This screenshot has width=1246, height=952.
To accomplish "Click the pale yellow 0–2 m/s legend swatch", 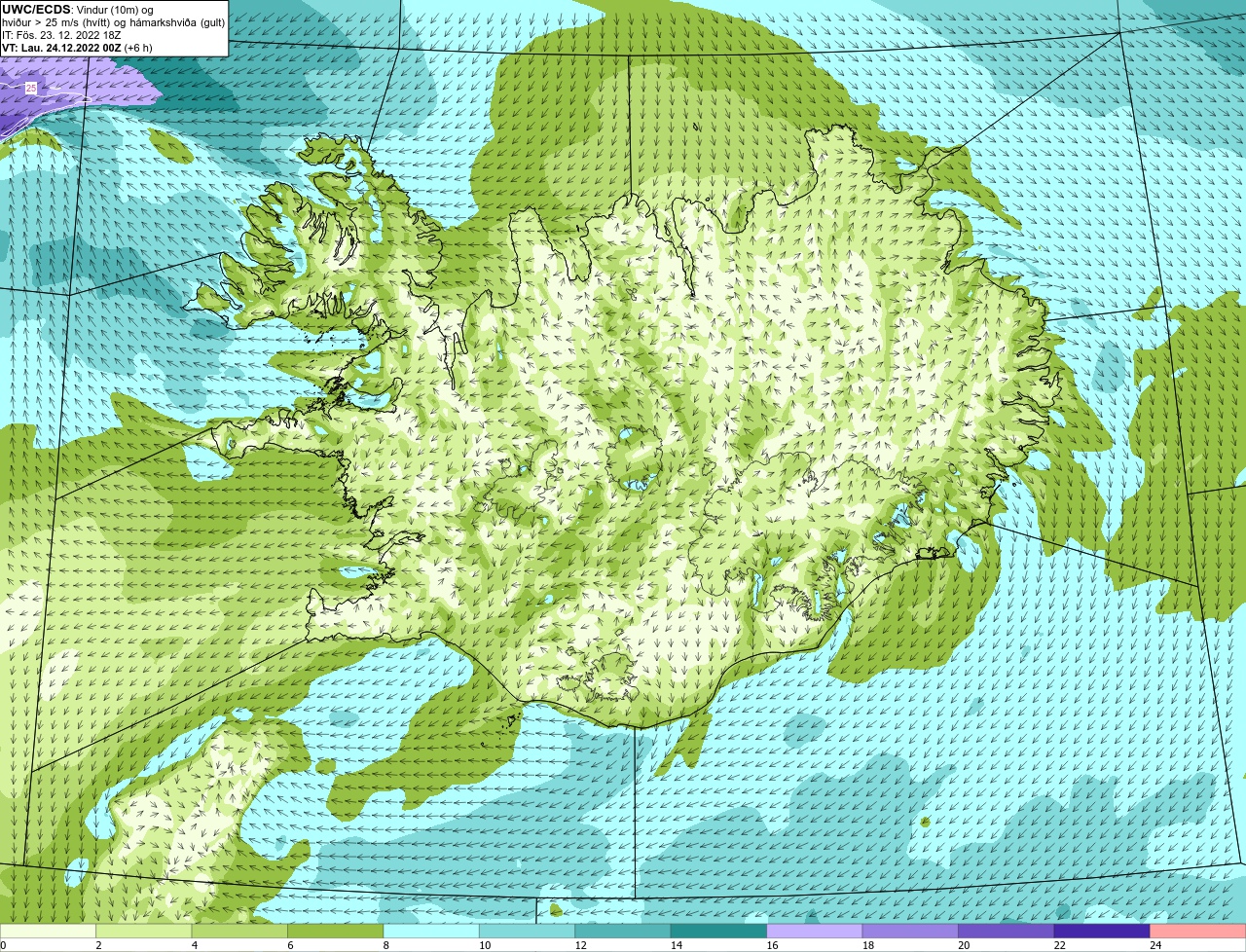I will point(49,932).
